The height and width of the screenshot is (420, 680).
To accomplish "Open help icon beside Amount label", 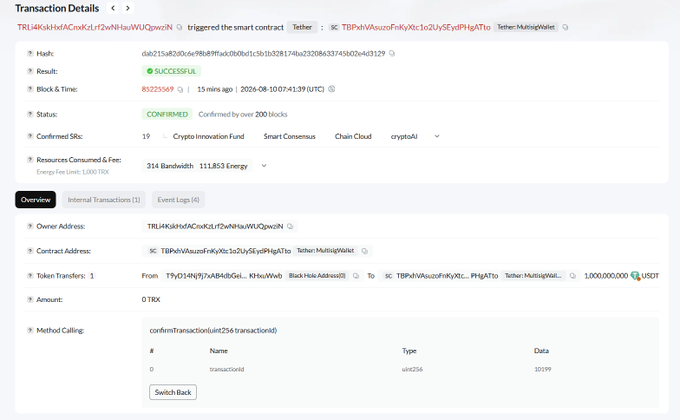I will click(x=30, y=299).
